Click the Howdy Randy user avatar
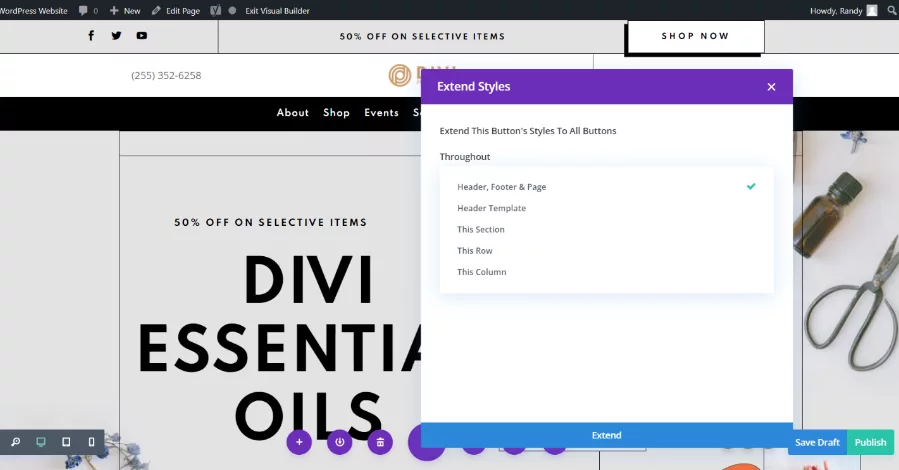 point(871,10)
